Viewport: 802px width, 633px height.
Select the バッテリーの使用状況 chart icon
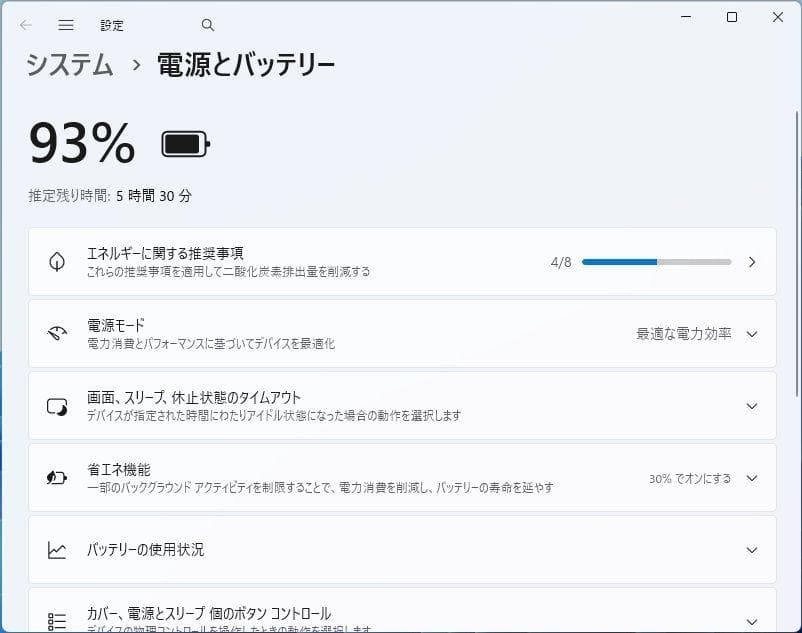click(58, 550)
